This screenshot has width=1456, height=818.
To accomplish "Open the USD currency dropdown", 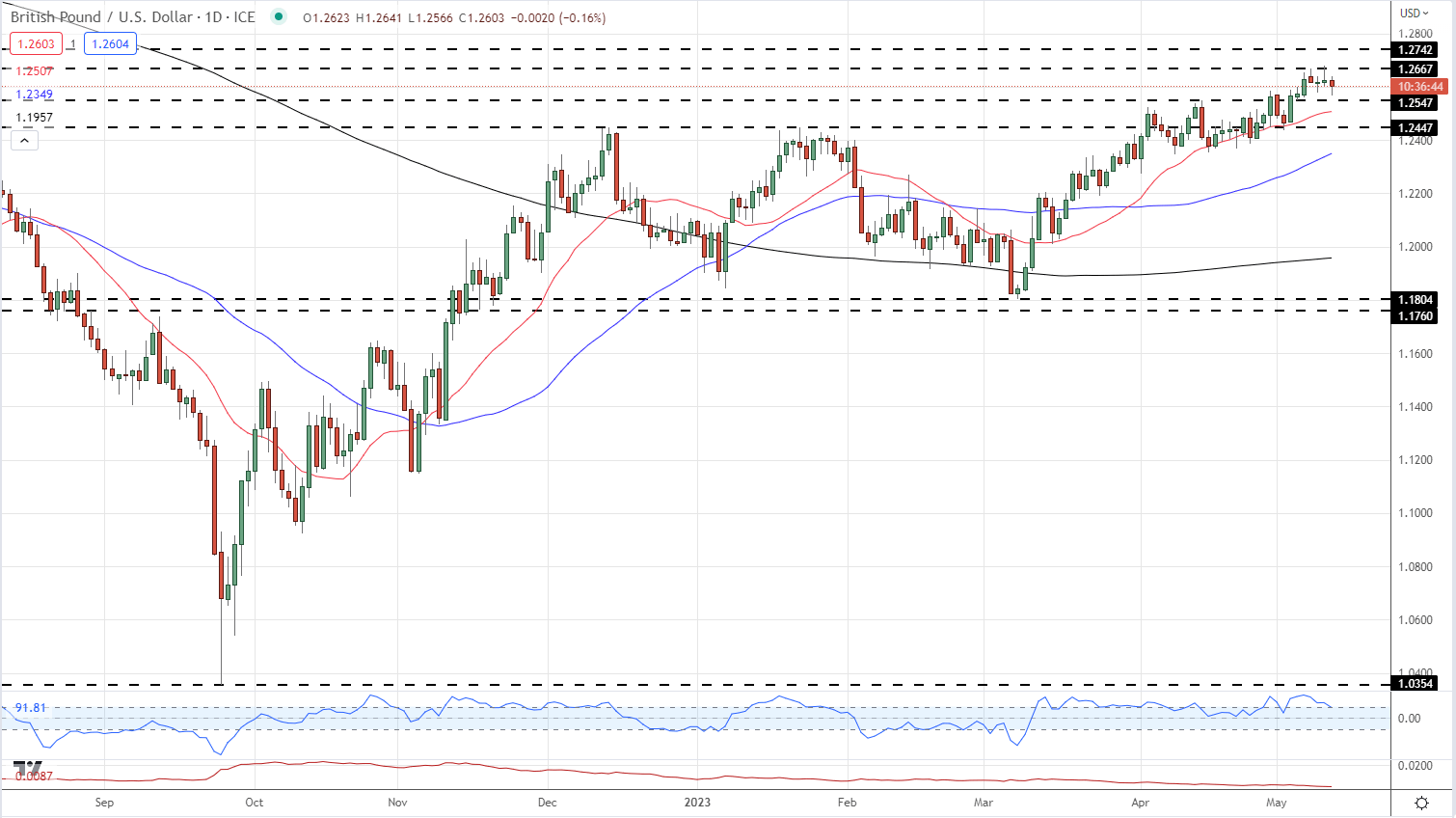I will [1415, 14].
